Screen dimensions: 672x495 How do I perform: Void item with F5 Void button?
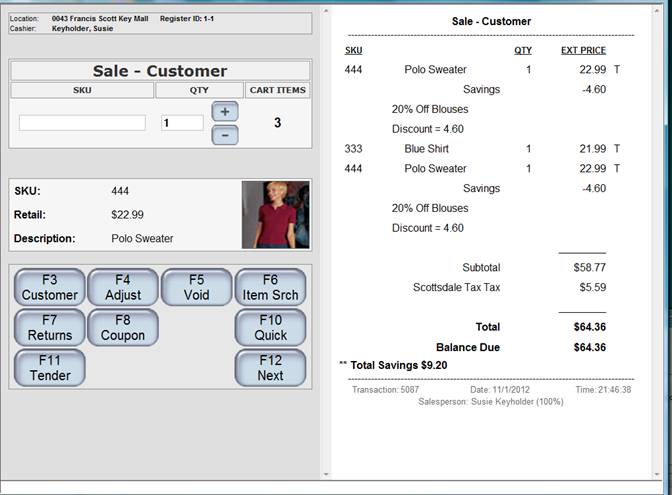(197, 287)
